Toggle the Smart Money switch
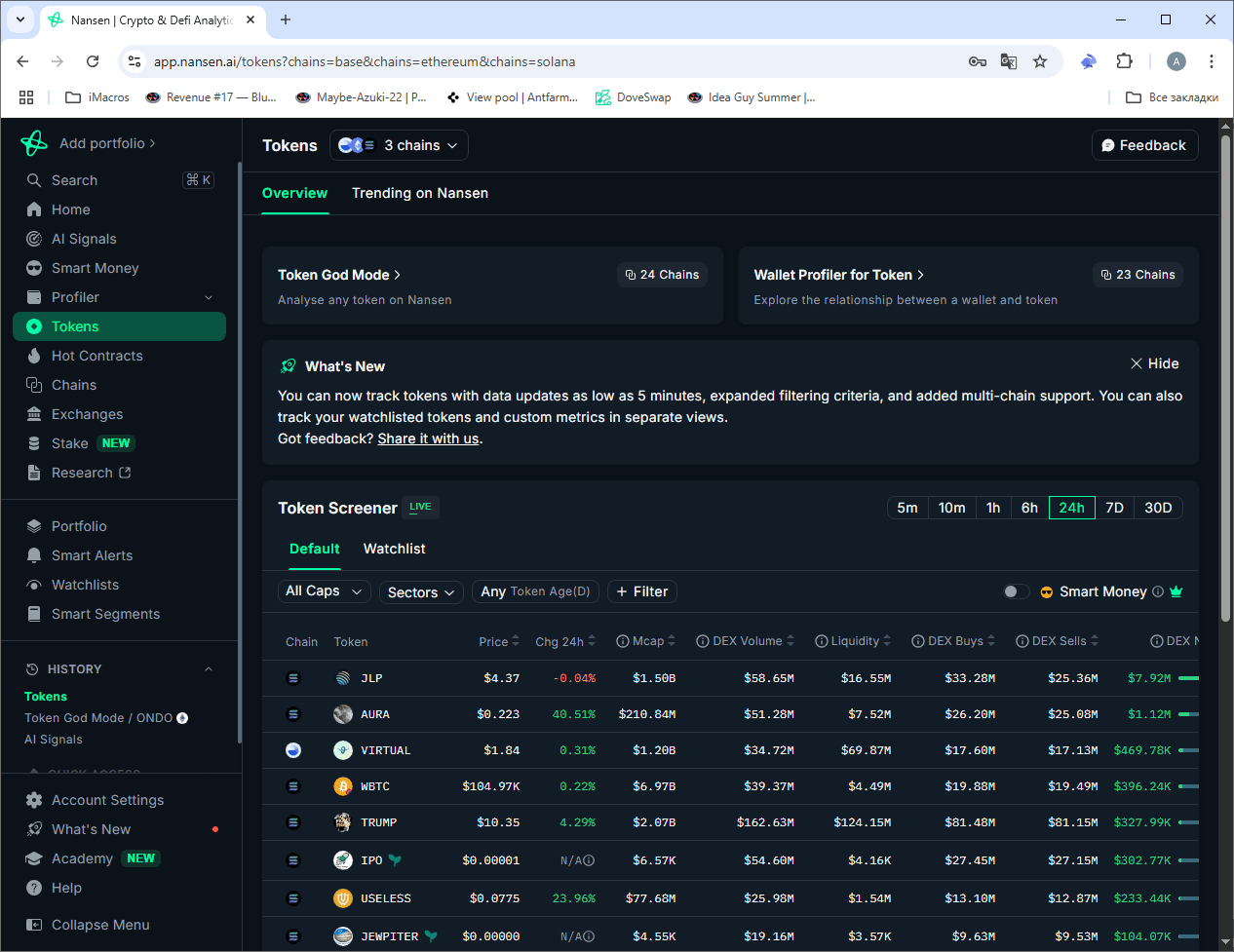This screenshot has width=1234, height=952. (1016, 591)
